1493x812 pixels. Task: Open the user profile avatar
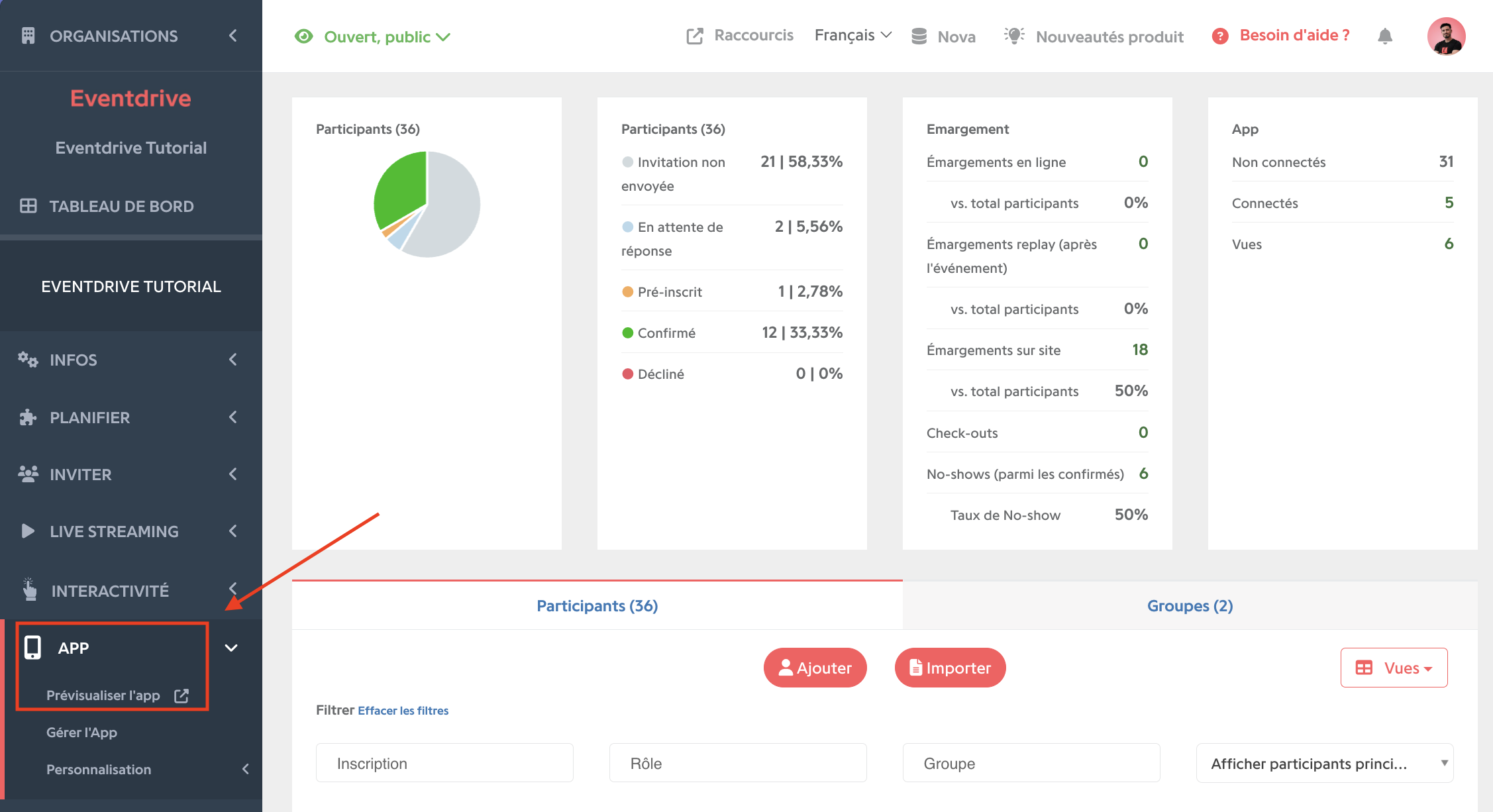1446,36
